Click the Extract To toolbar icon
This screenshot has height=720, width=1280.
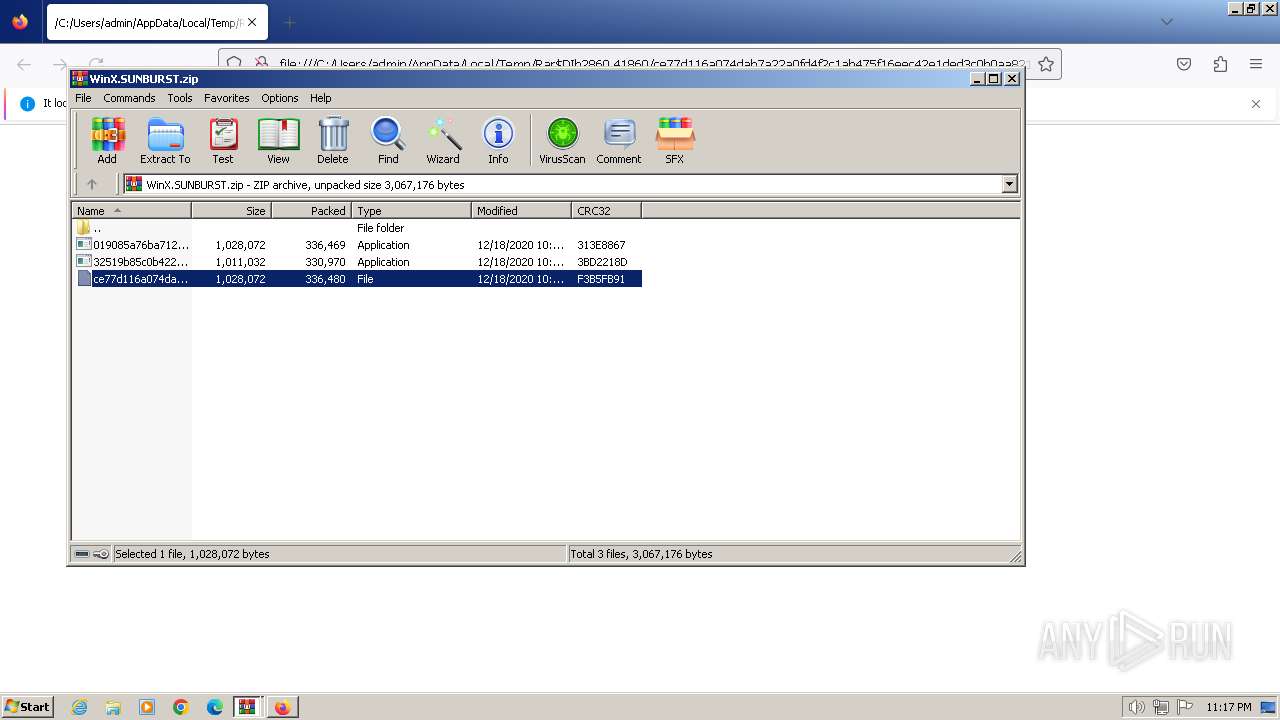[x=165, y=140]
